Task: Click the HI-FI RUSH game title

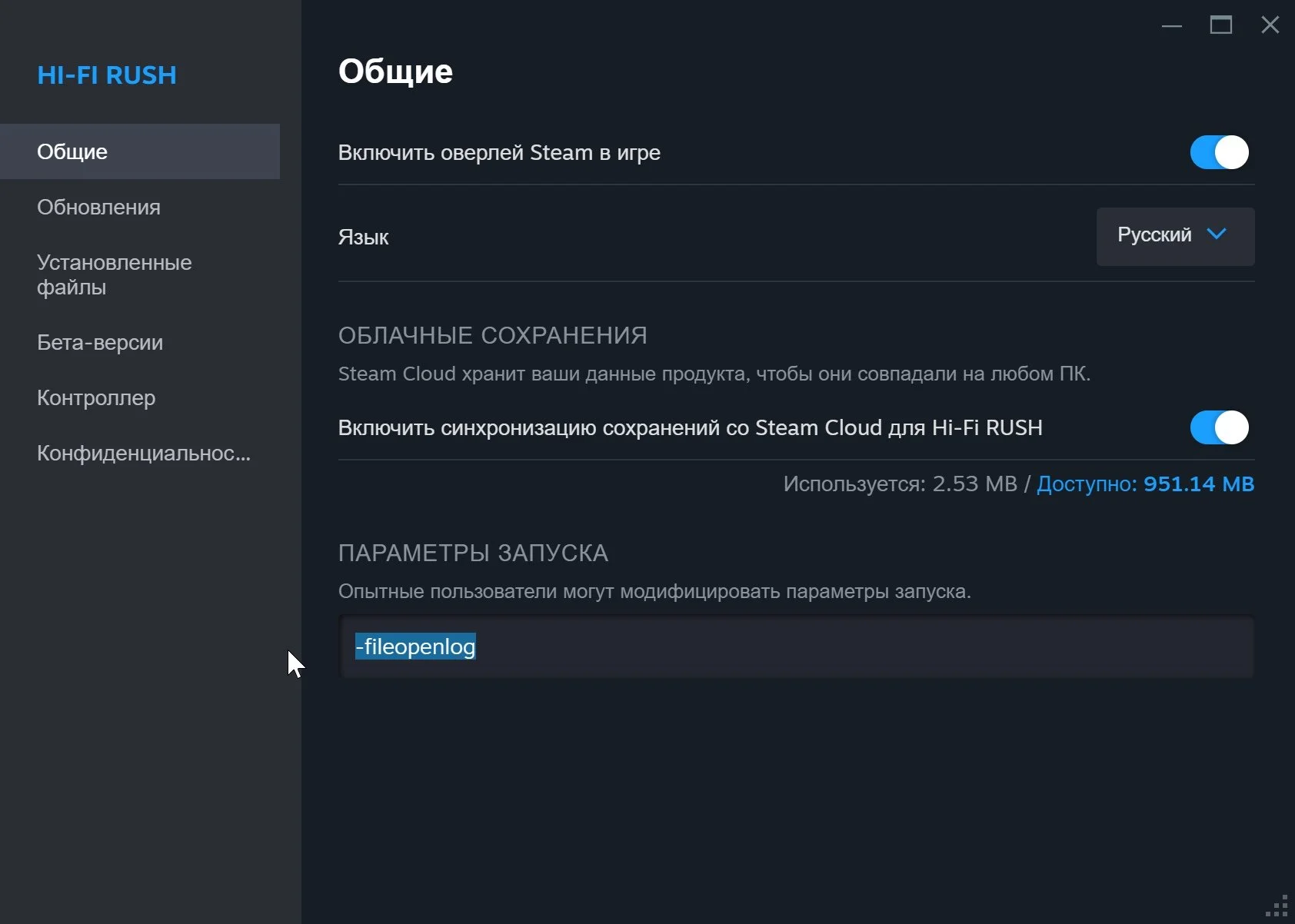Action: [107, 75]
